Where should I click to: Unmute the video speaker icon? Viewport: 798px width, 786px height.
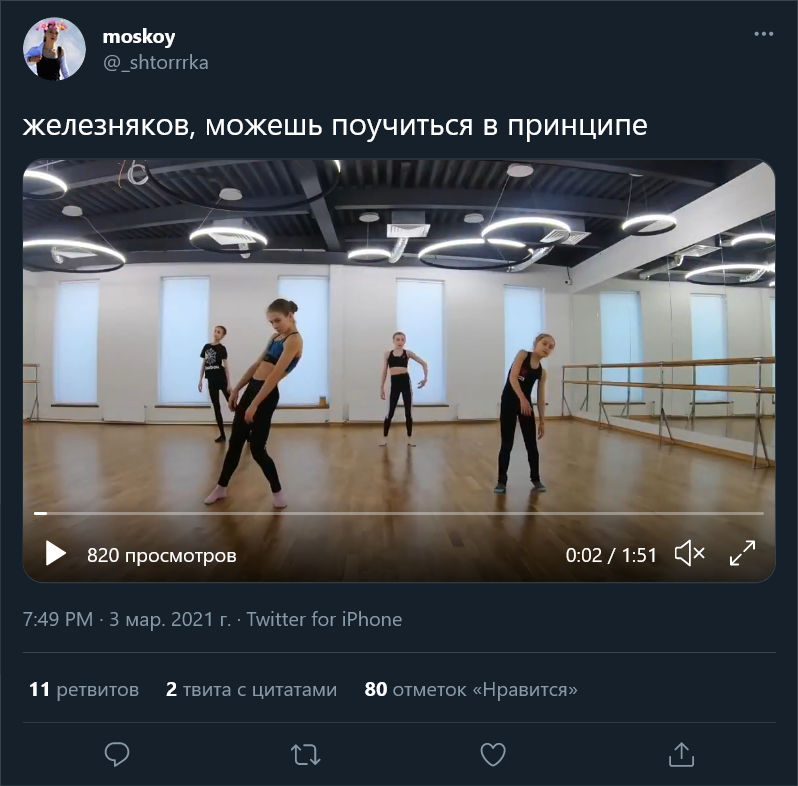tap(690, 553)
